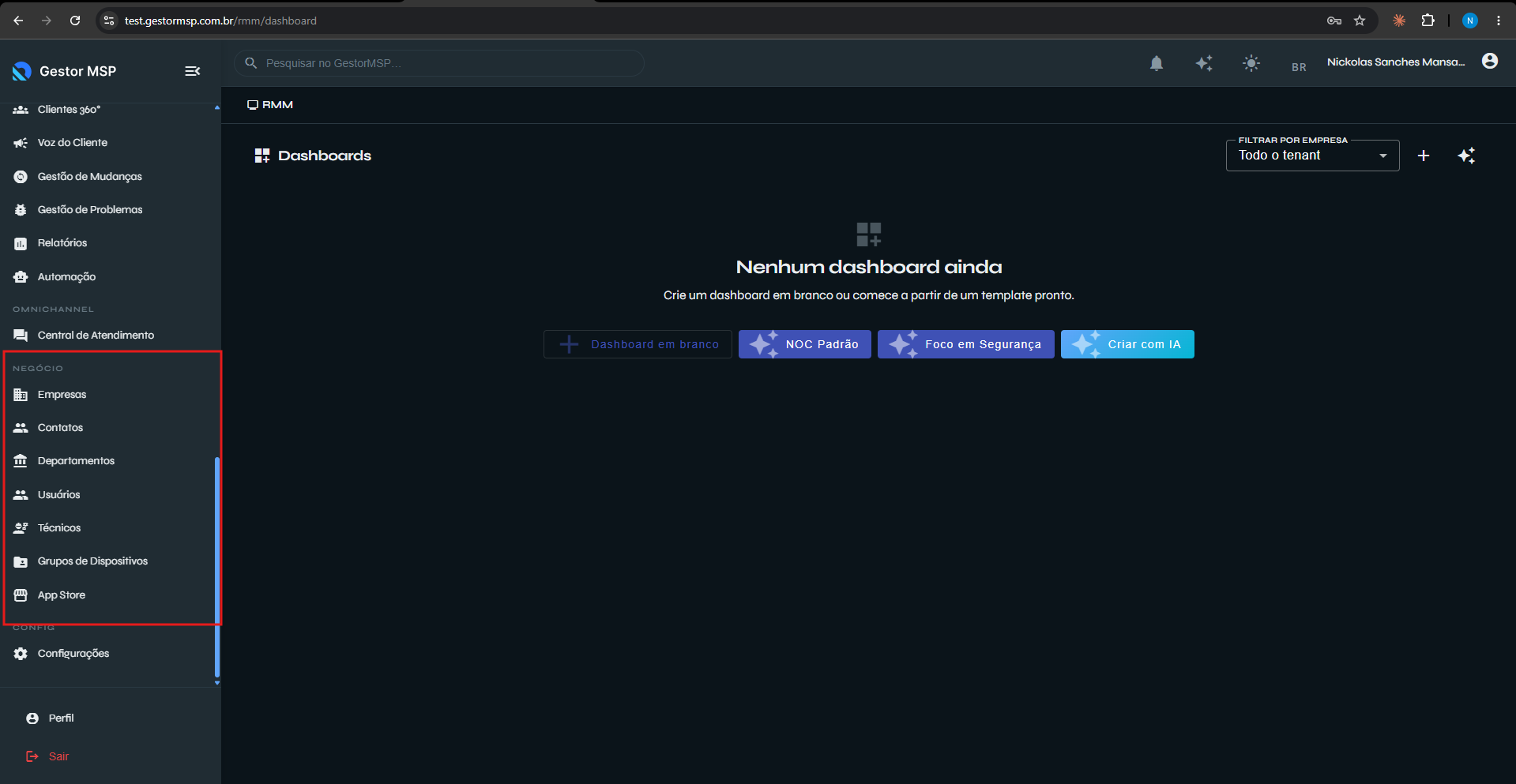Click Automação robot icon
The image size is (1516, 784).
click(x=21, y=277)
